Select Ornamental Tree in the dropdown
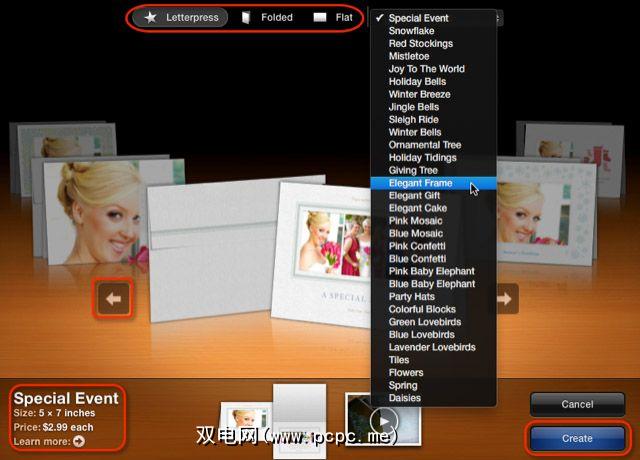Screen dimensions: 640x460 [x=433, y=144]
